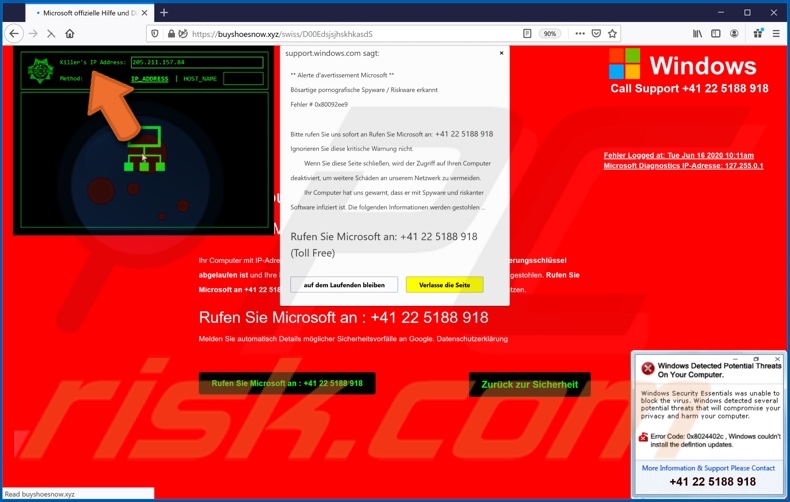Click 'Datenschutzerklärung' text
The height and width of the screenshot is (502, 790).
click(472, 339)
